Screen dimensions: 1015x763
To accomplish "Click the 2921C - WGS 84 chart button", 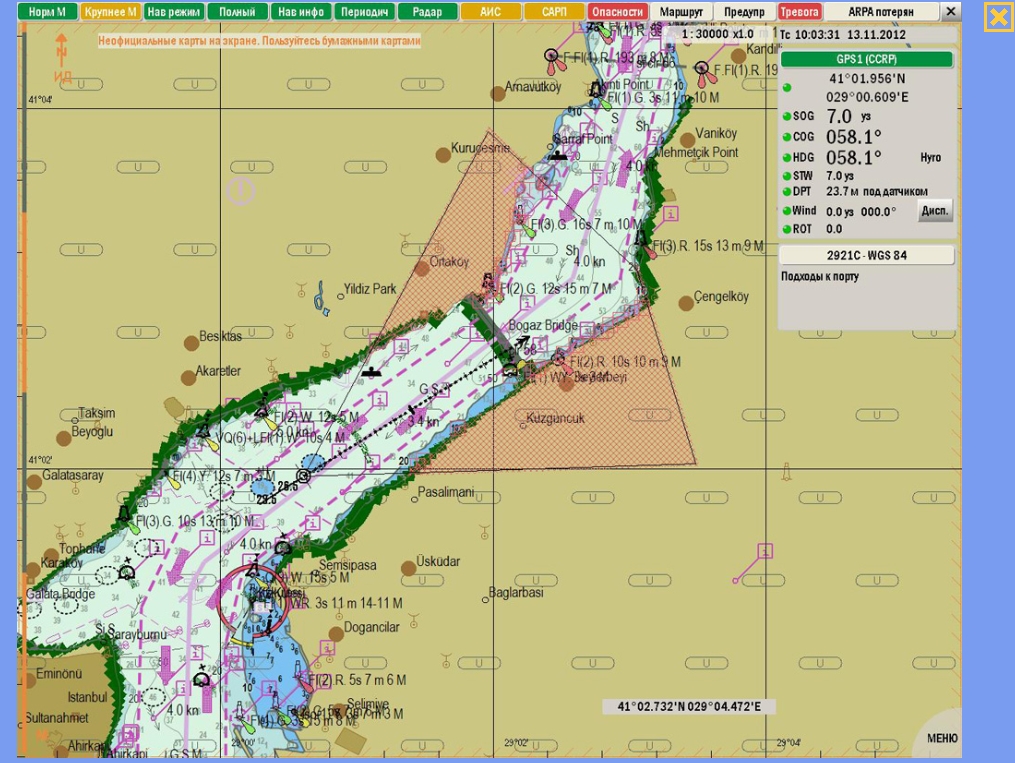I will pos(867,255).
